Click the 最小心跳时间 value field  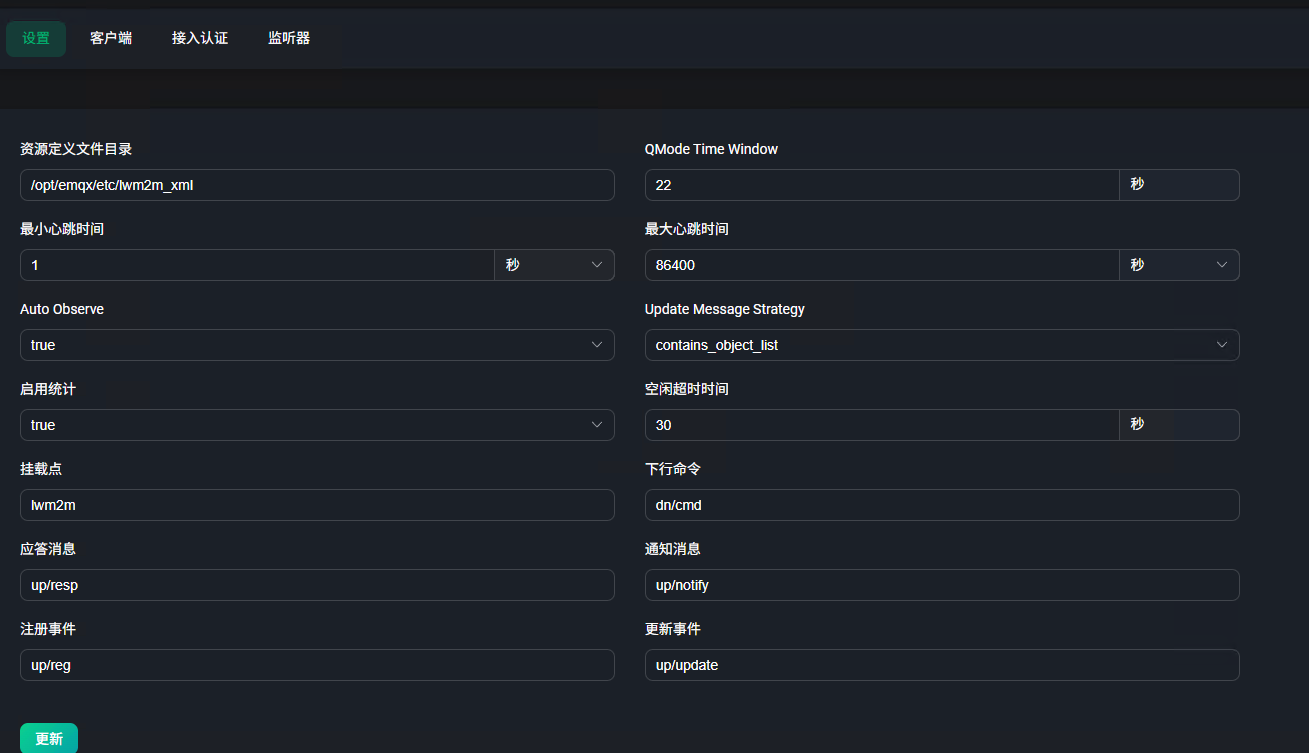click(x=257, y=265)
